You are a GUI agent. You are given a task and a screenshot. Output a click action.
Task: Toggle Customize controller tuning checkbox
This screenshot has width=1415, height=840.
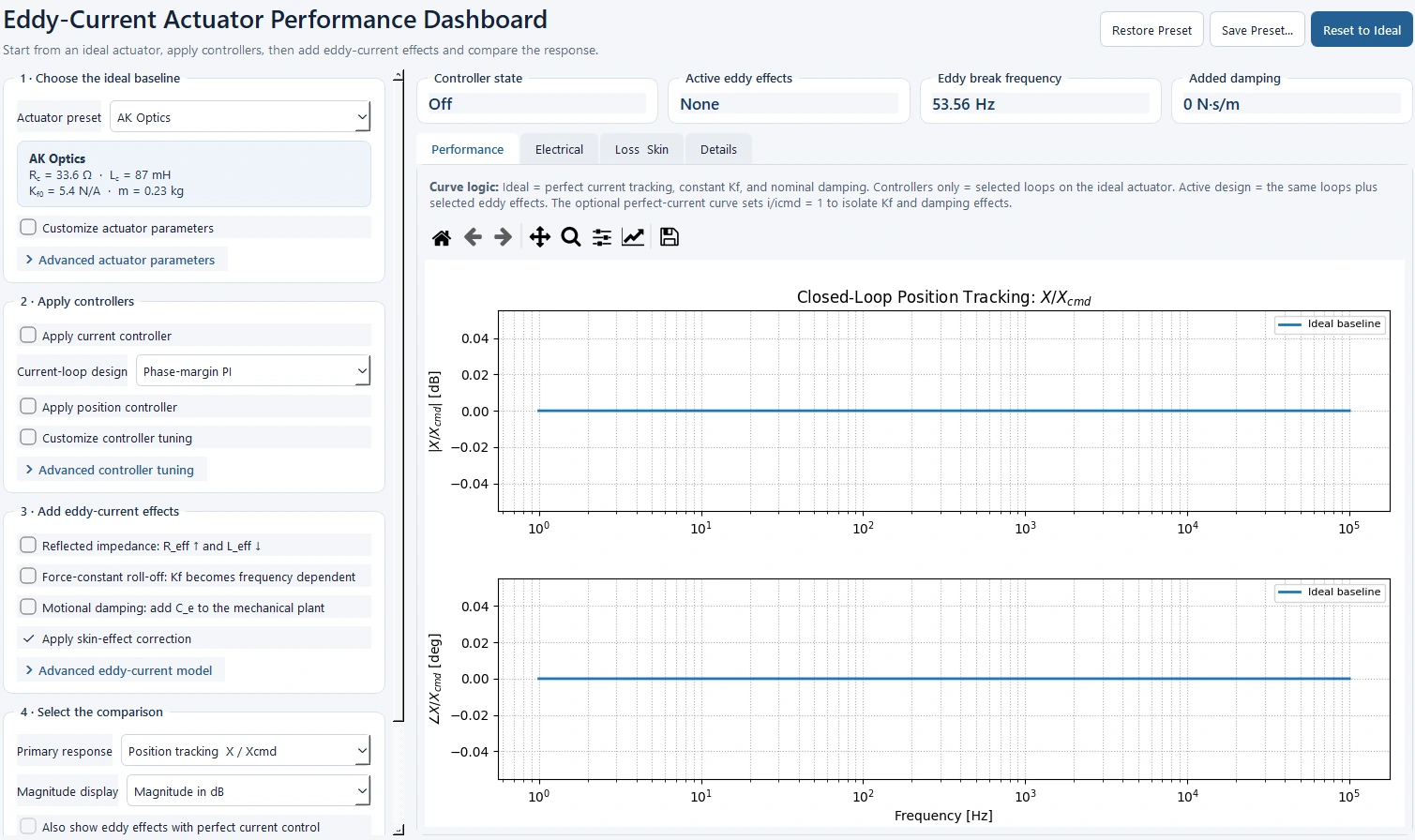pyautogui.click(x=28, y=437)
